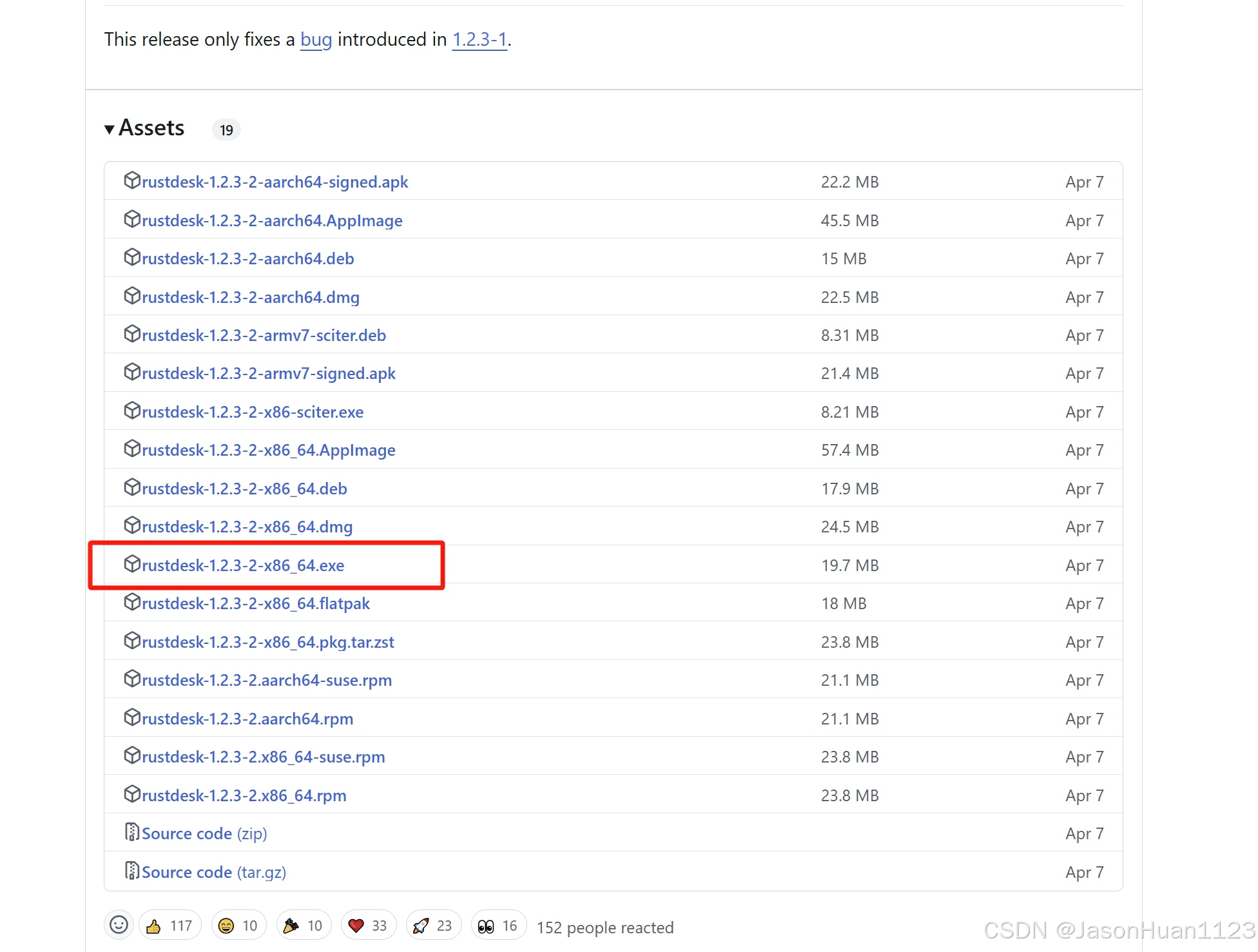1258x952 pixels.
Task: Download rustdesk-1.2.3-2-x86_64.flatpak
Action: [256, 603]
